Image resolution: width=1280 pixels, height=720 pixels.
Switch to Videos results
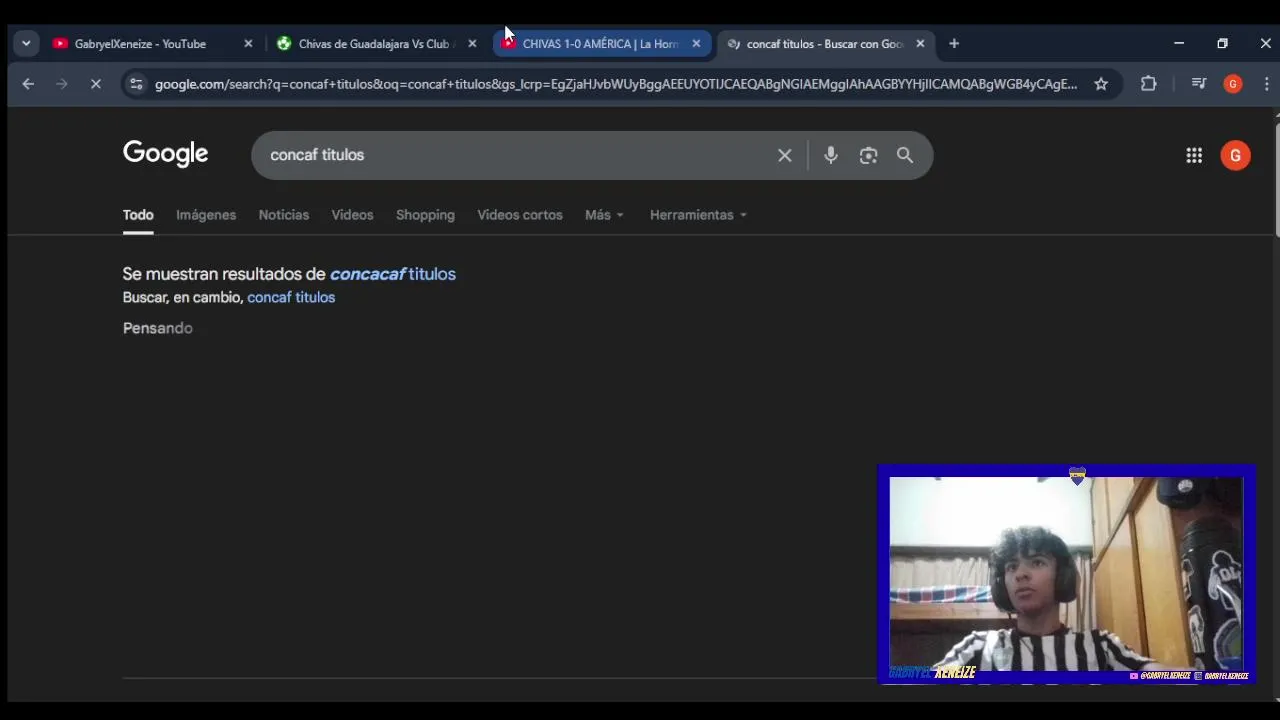(352, 215)
